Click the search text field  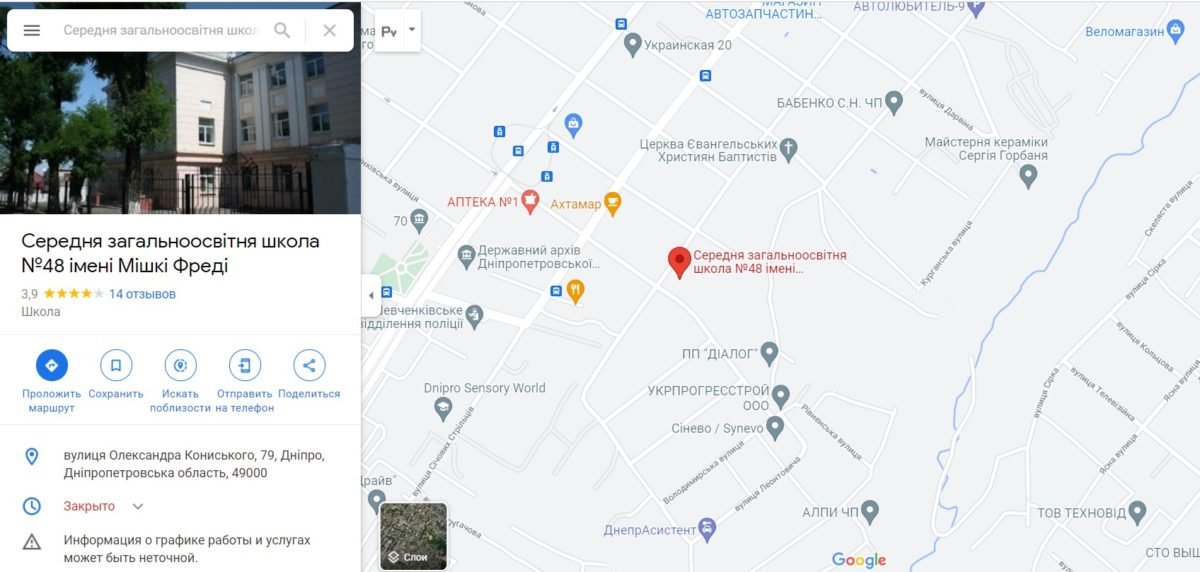[162, 30]
